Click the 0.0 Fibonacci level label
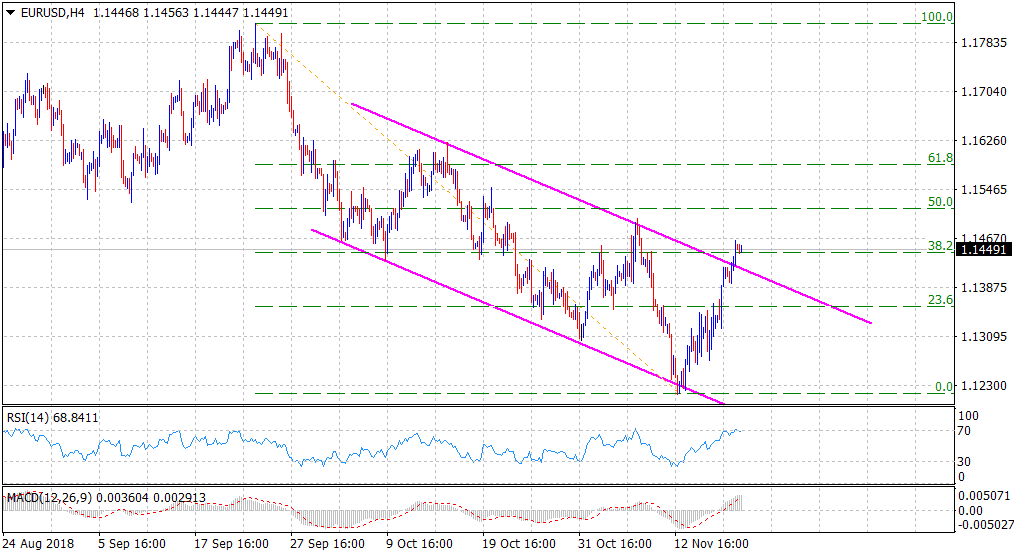This screenshot has width=1014, height=556. tap(942, 387)
